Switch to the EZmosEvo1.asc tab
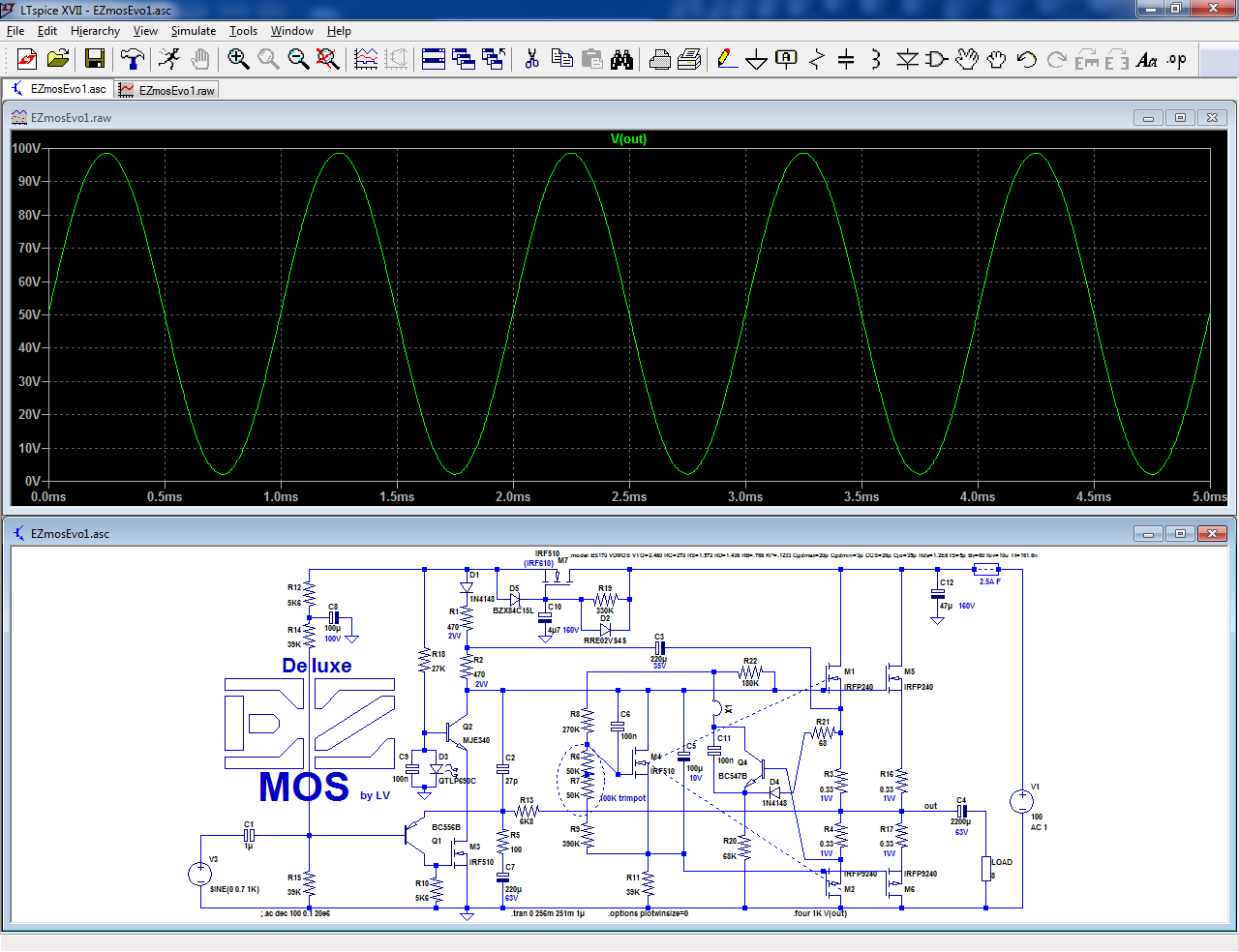 click(58, 88)
